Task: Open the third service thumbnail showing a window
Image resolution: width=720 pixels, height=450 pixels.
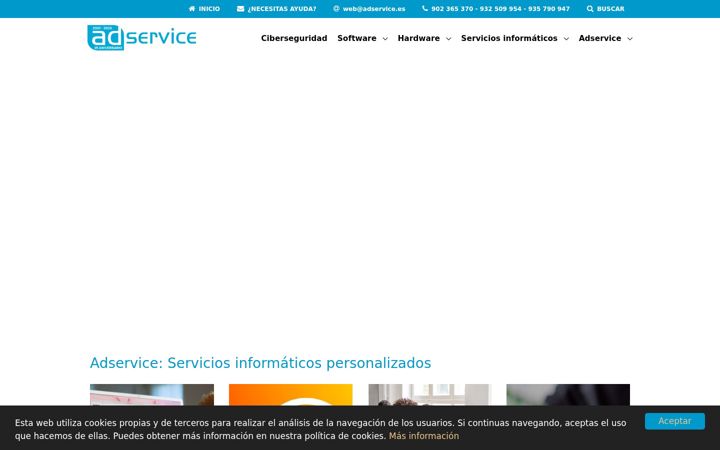Action: tap(430, 395)
